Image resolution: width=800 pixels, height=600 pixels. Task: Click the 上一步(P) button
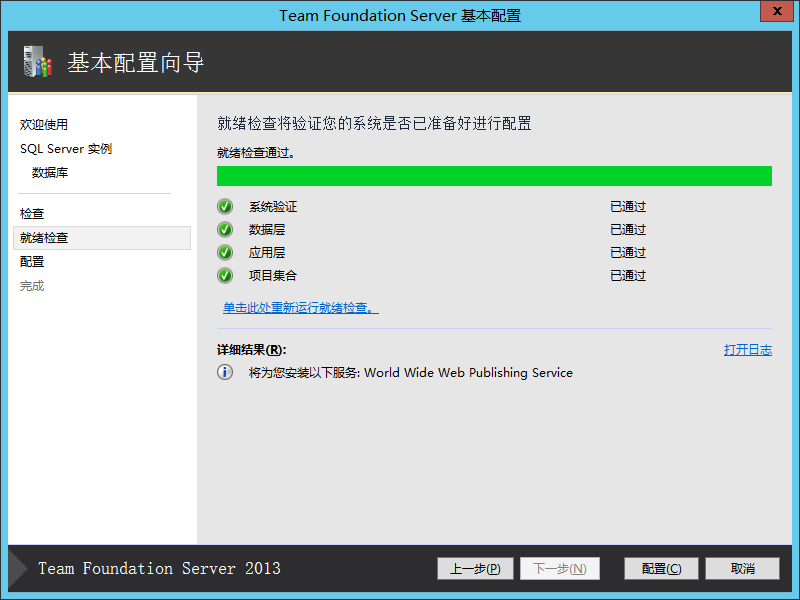click(x=475, y=568)
